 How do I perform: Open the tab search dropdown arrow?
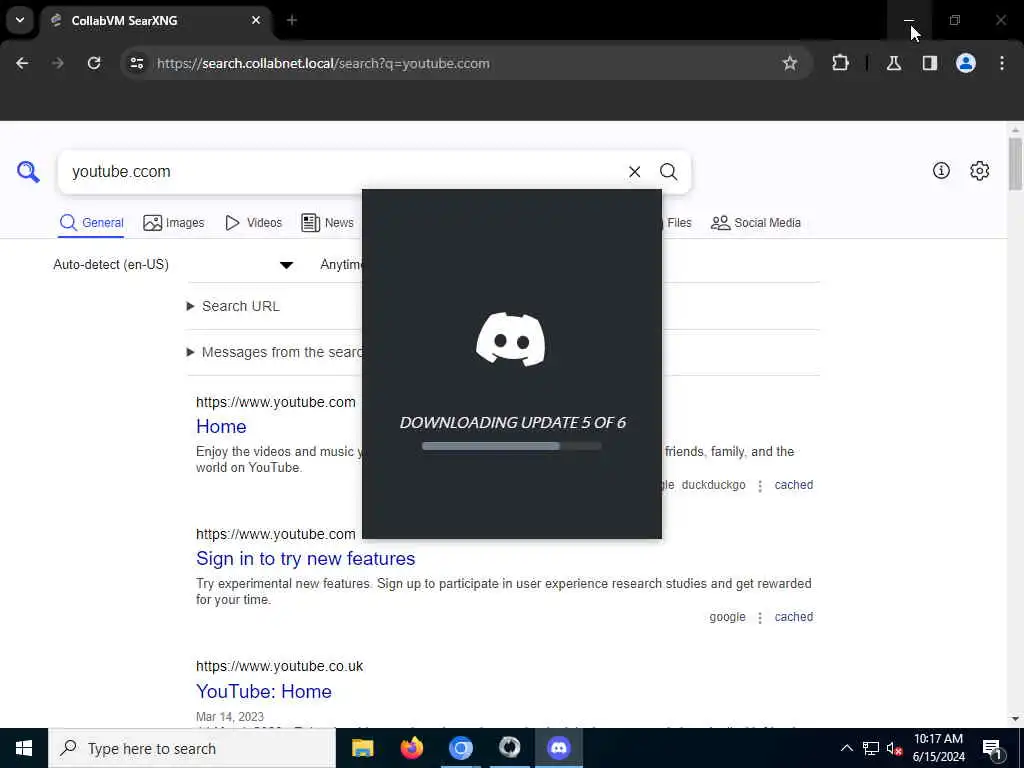tap(20, 20)
